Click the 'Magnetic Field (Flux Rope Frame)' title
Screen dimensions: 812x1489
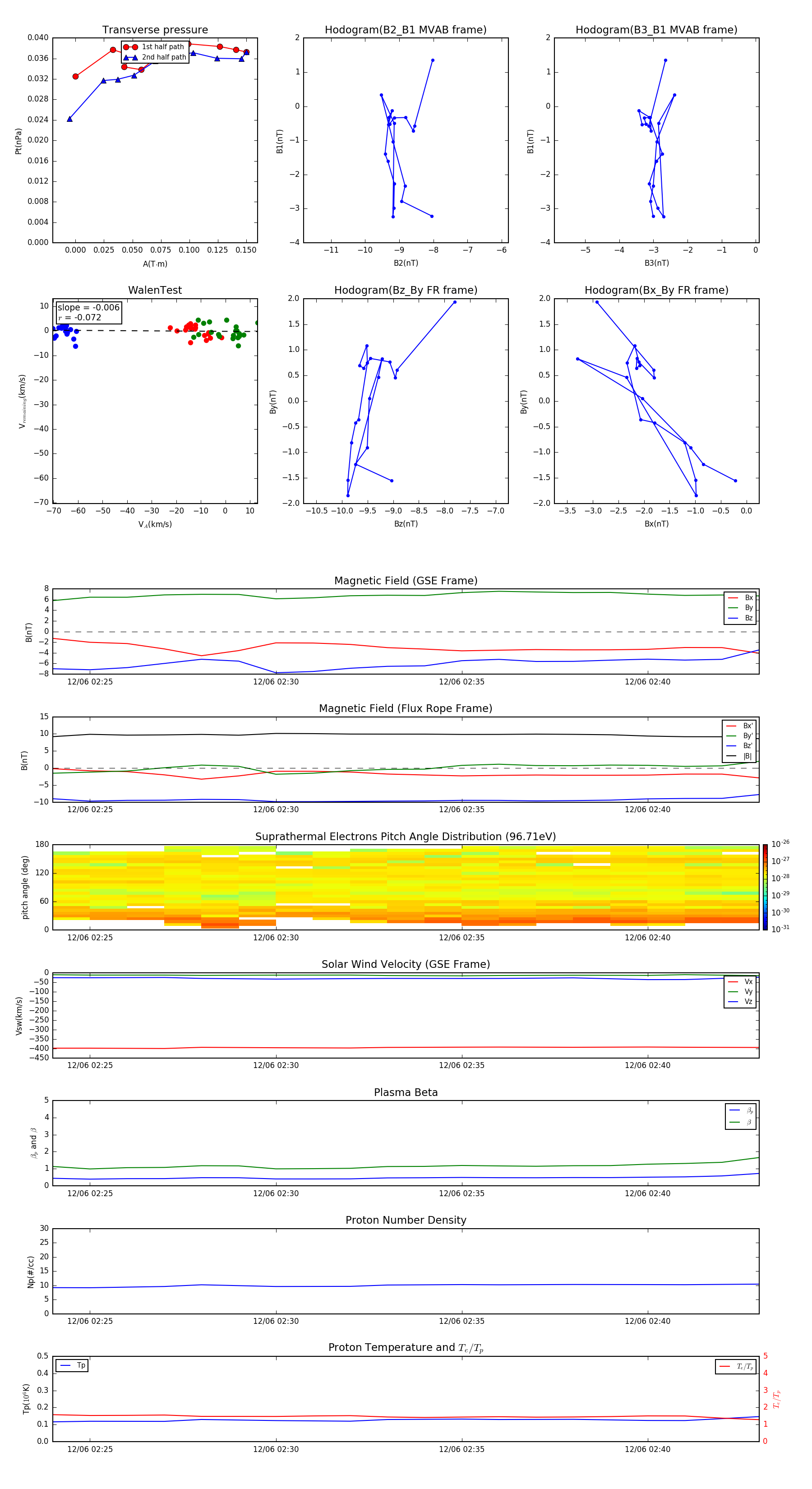[x=406, y=709]
